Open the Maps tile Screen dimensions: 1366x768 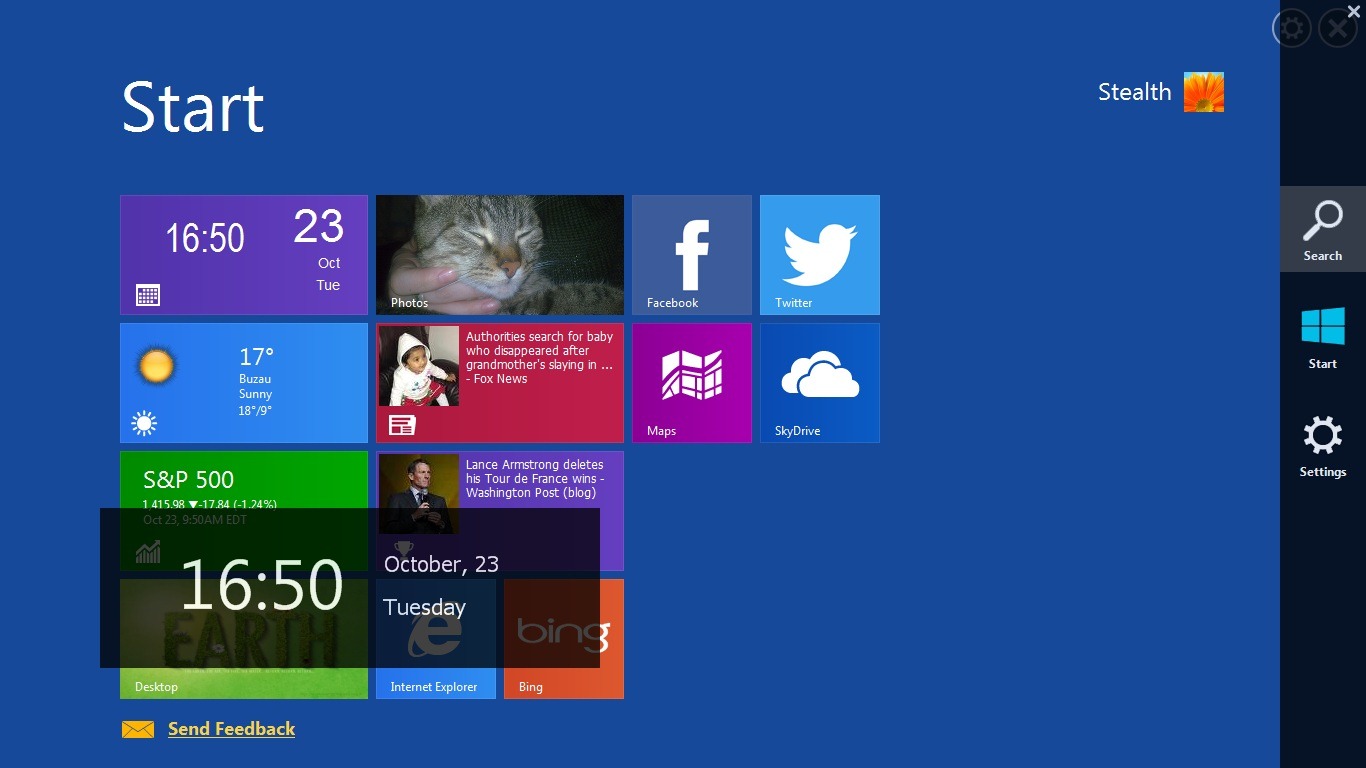692,383
